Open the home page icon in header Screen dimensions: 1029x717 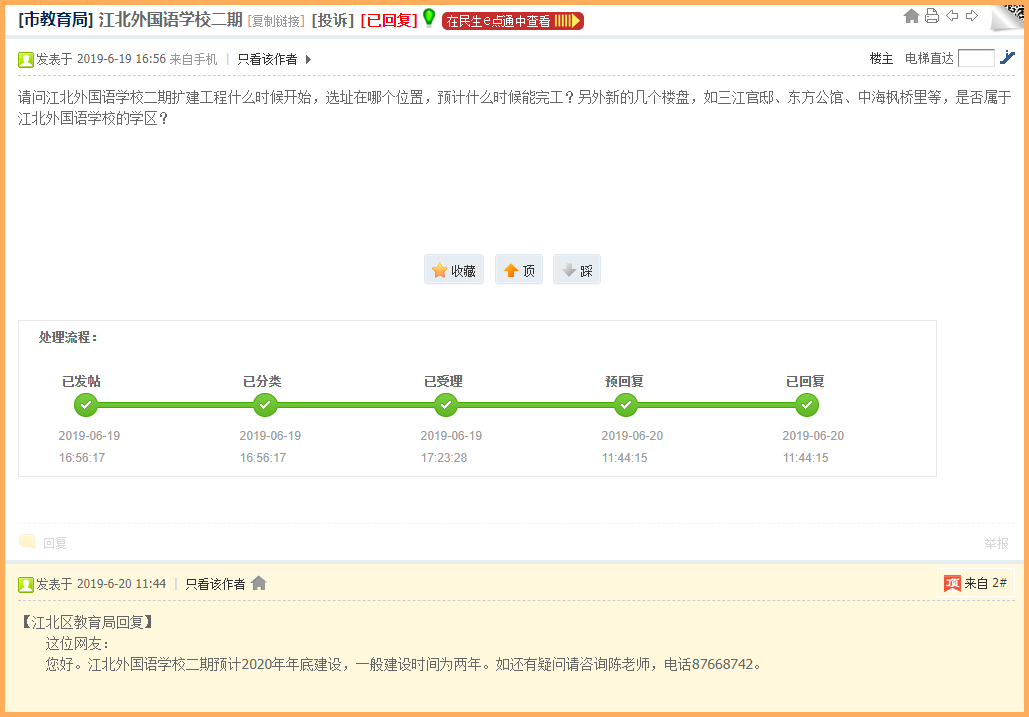(911, 16)
